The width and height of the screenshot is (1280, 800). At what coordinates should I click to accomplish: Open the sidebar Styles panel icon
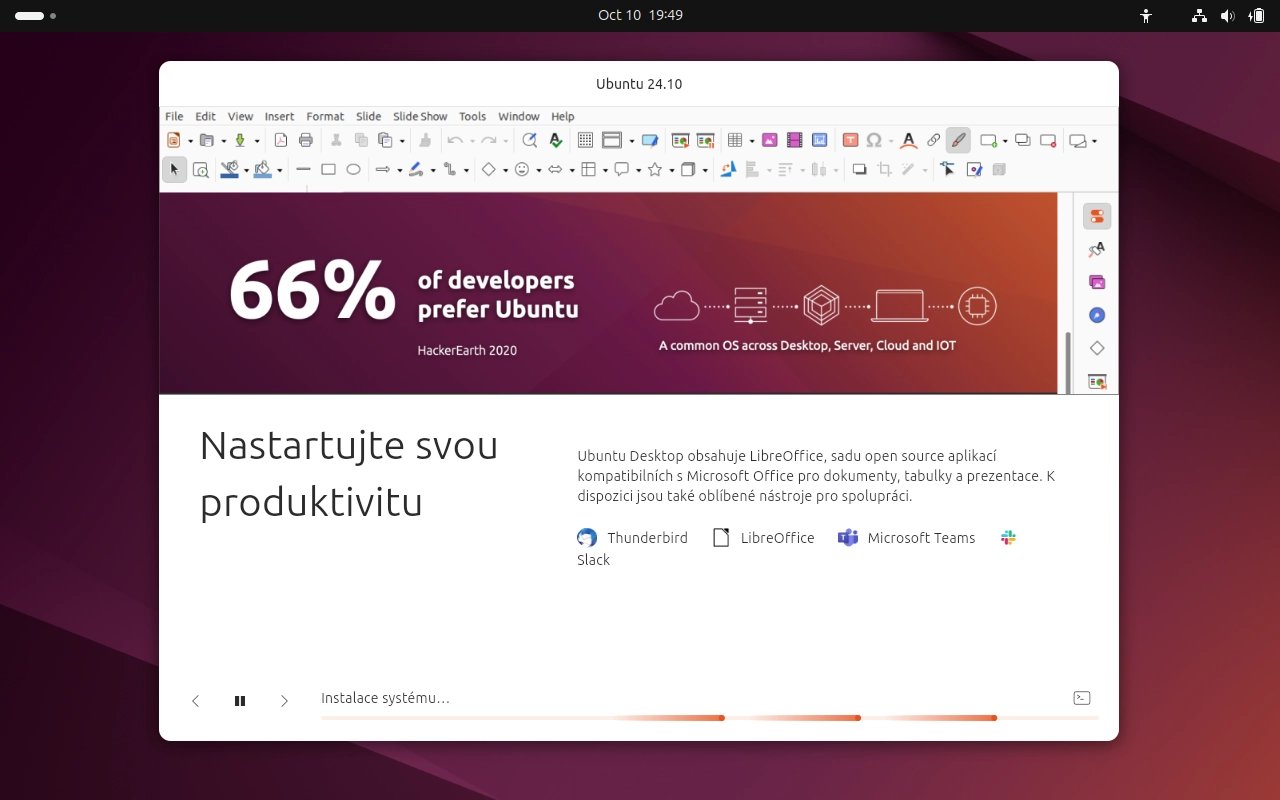1097,249
